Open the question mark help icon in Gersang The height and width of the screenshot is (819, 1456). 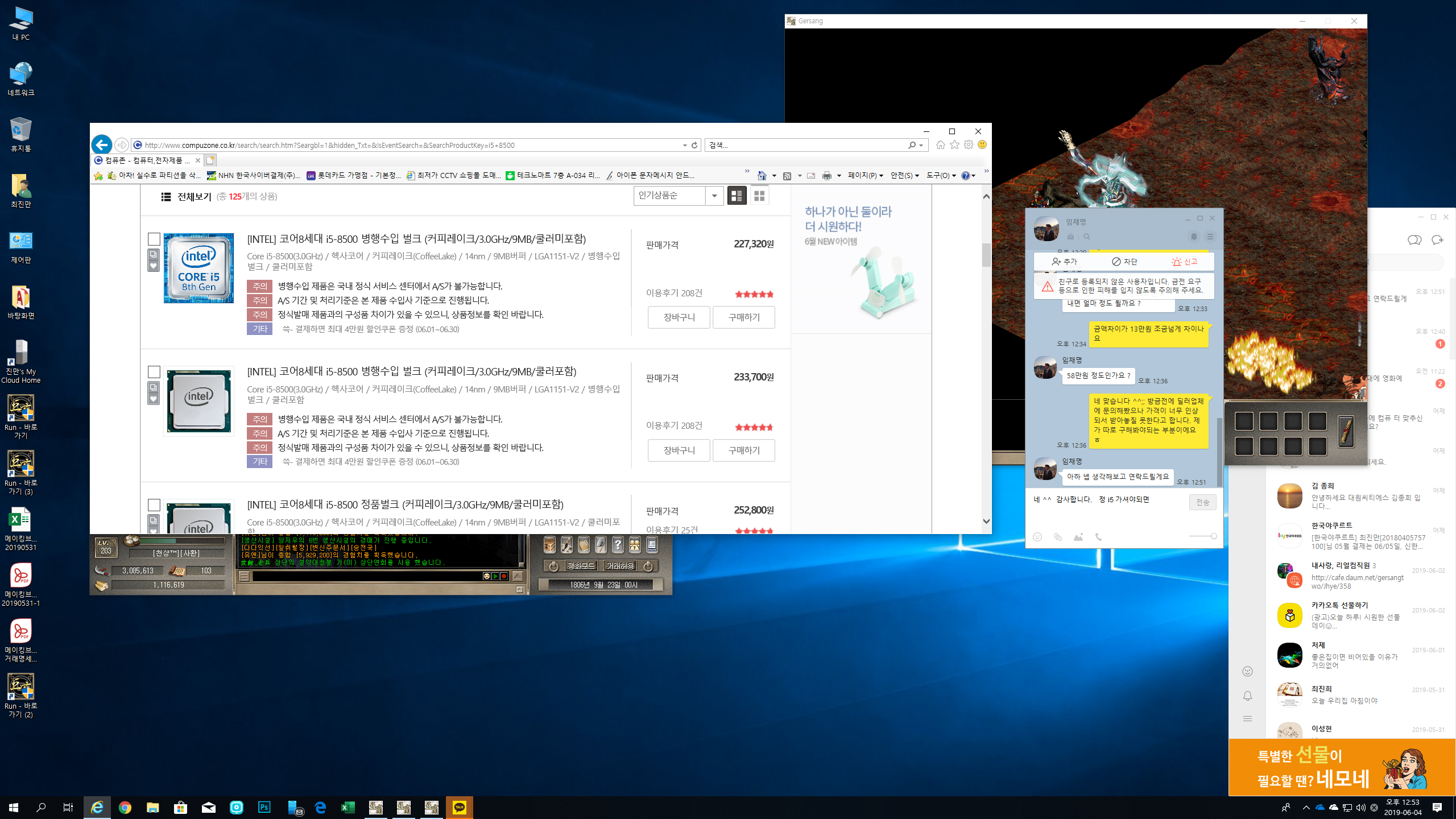[618, 545]
